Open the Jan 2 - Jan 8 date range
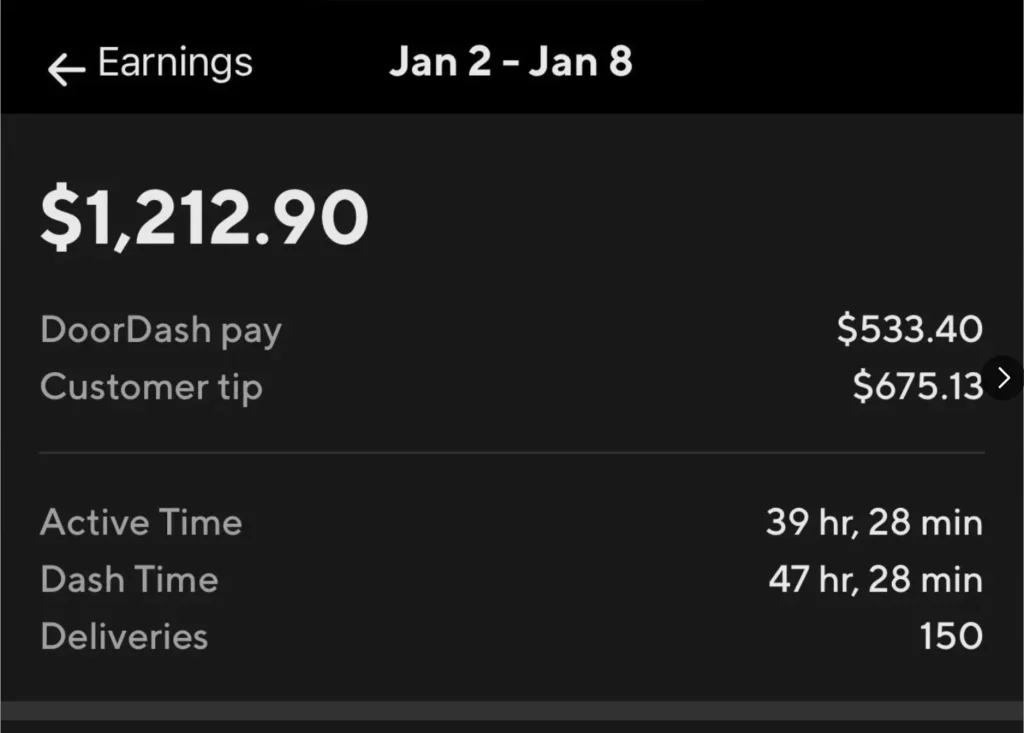This screenshot has width=1024, height=733. (511, 62)
